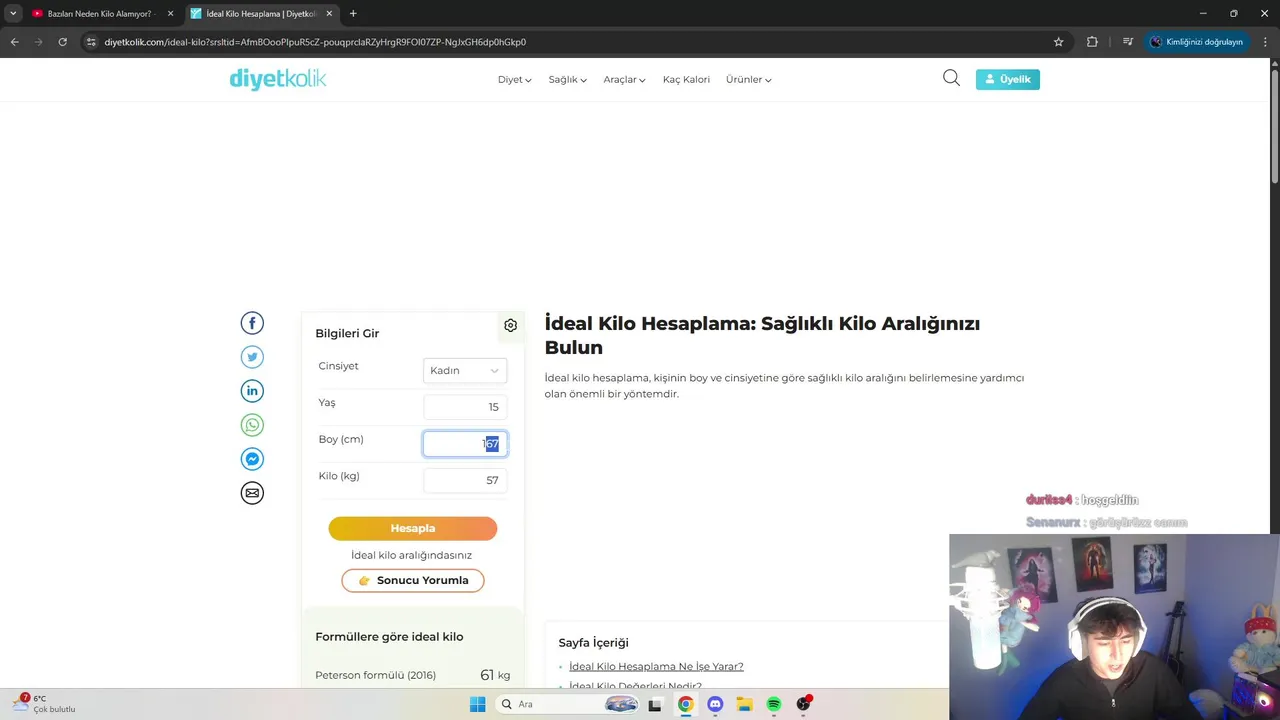Viewport: 1280px width, 720px height.
Task: Open OBS Studio from the taskbar
Action: [x=804, y=704]
